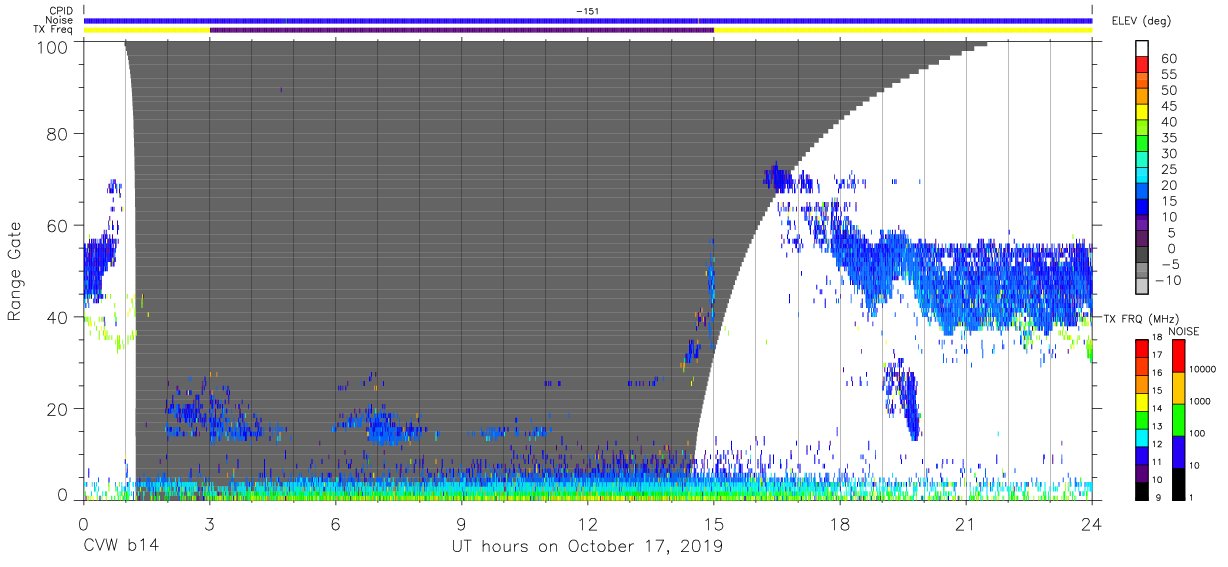Click the 55 label on ELEV scale
The height and width of the screenshot is (567, 1228).
coord(1169,75)
